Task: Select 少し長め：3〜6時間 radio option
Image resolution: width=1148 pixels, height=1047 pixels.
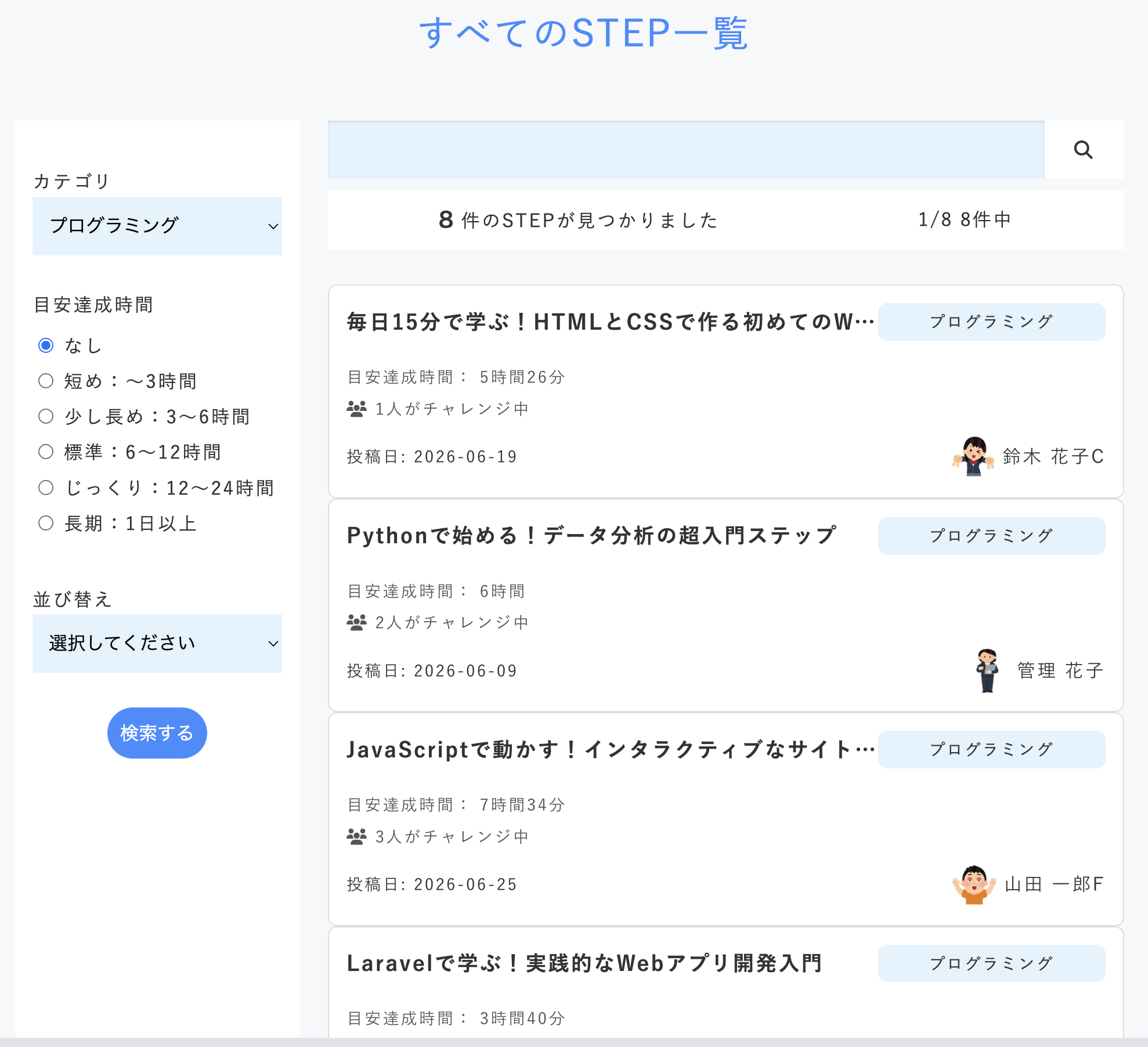Action: tap(46, 416)
